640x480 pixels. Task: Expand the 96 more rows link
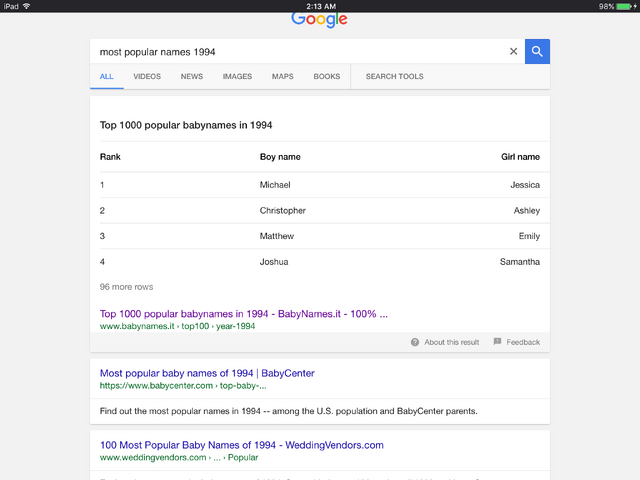point(126,287)
